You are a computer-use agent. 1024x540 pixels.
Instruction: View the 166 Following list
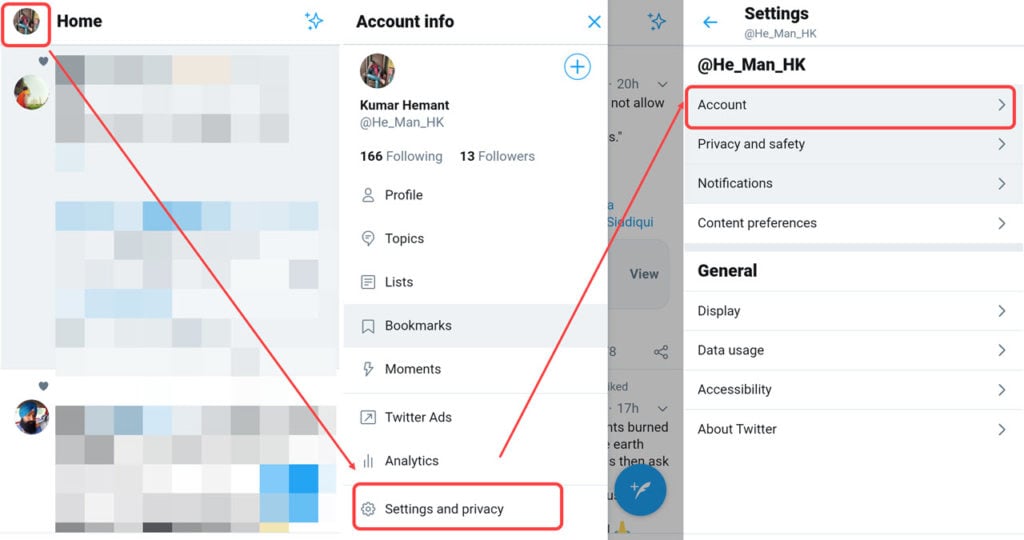(401, 156)
